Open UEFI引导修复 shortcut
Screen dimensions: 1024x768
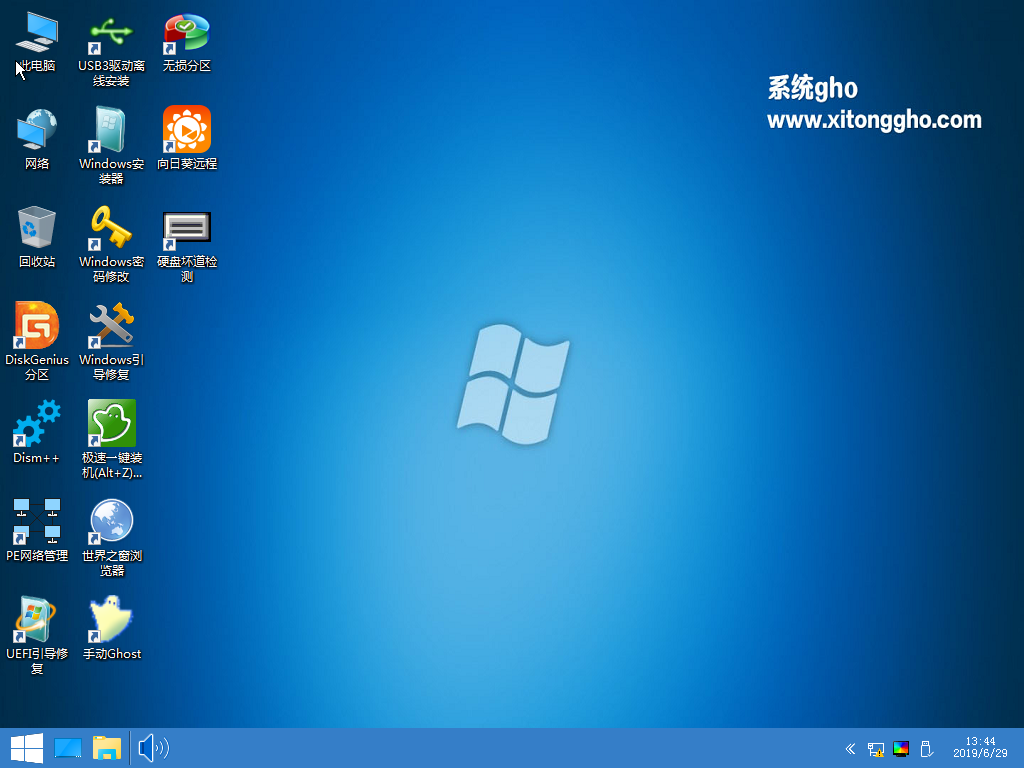[x=37, y=635]
